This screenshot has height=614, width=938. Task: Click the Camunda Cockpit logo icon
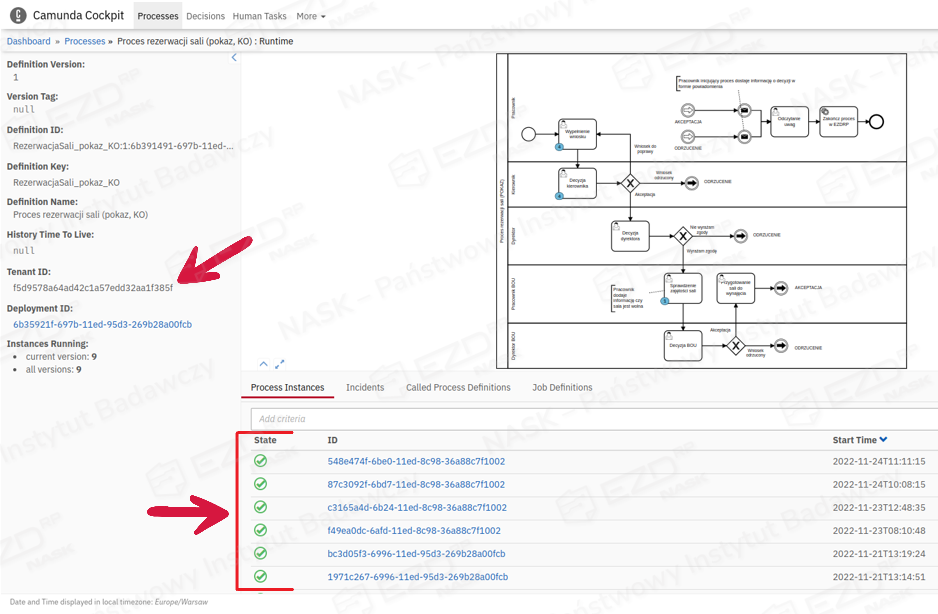(x=18, y=16)
